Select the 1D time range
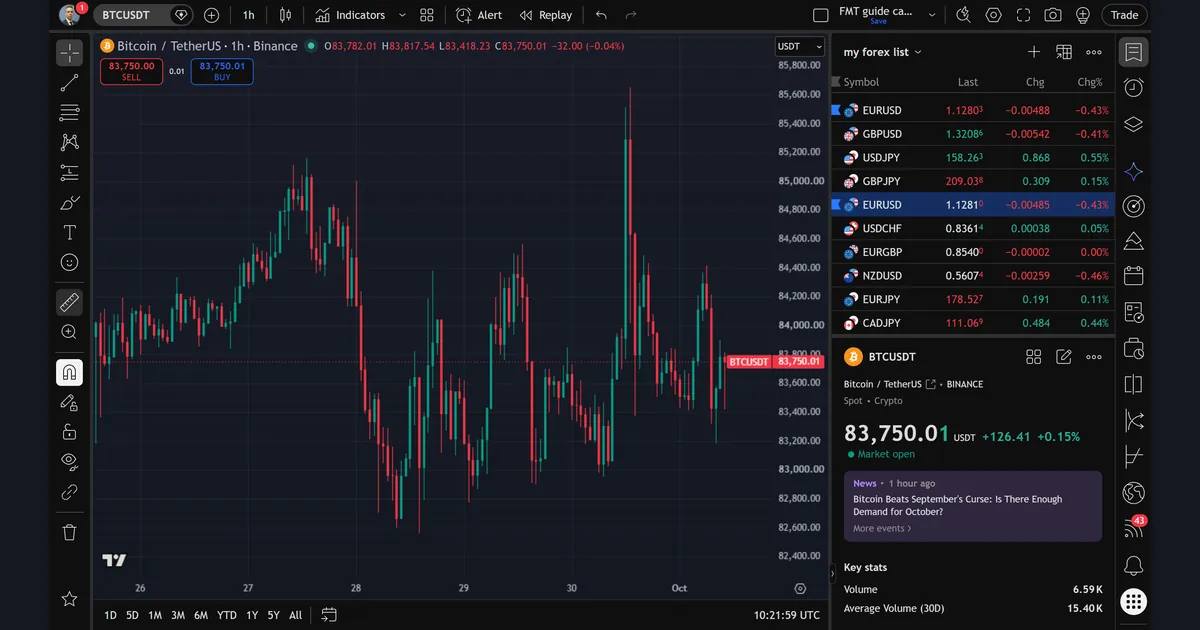The height and width of the screenshot is (630, 1200). (x=111, y=615)
